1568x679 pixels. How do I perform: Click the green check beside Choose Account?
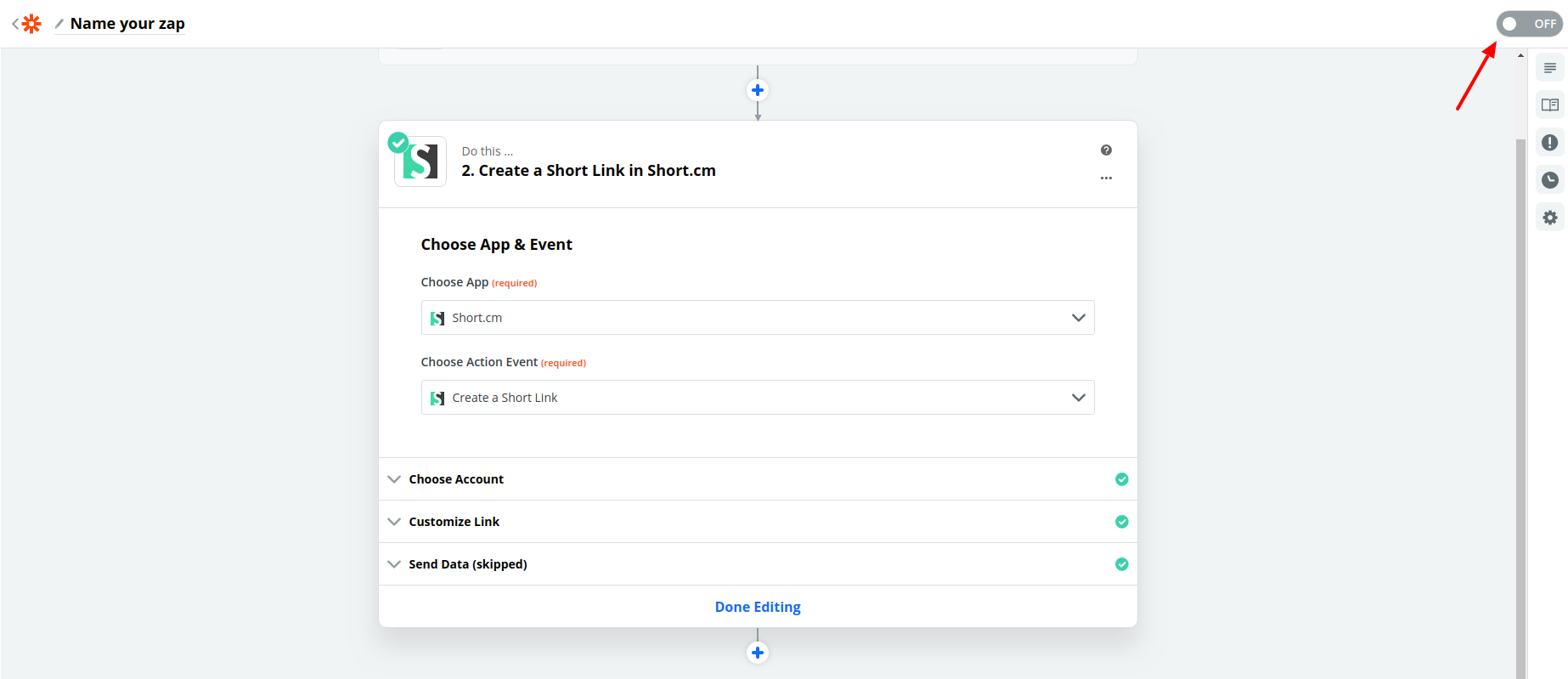(x=1121, y=479)
